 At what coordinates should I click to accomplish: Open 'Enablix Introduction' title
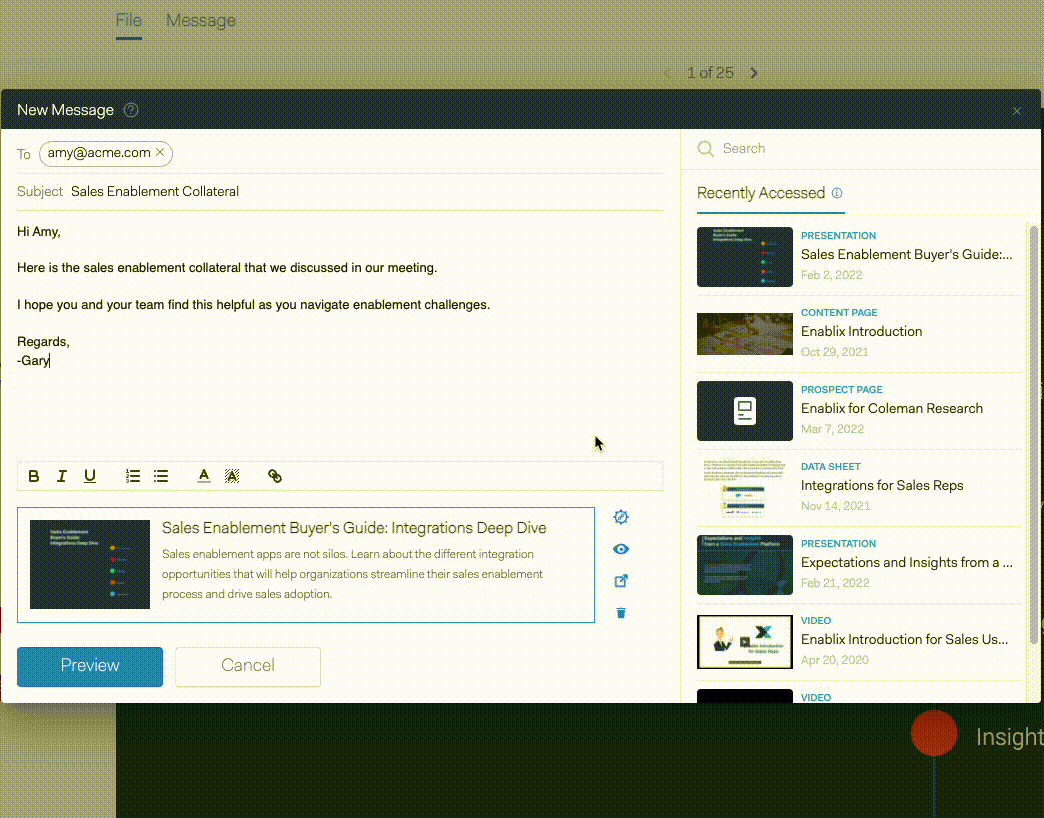861,331
